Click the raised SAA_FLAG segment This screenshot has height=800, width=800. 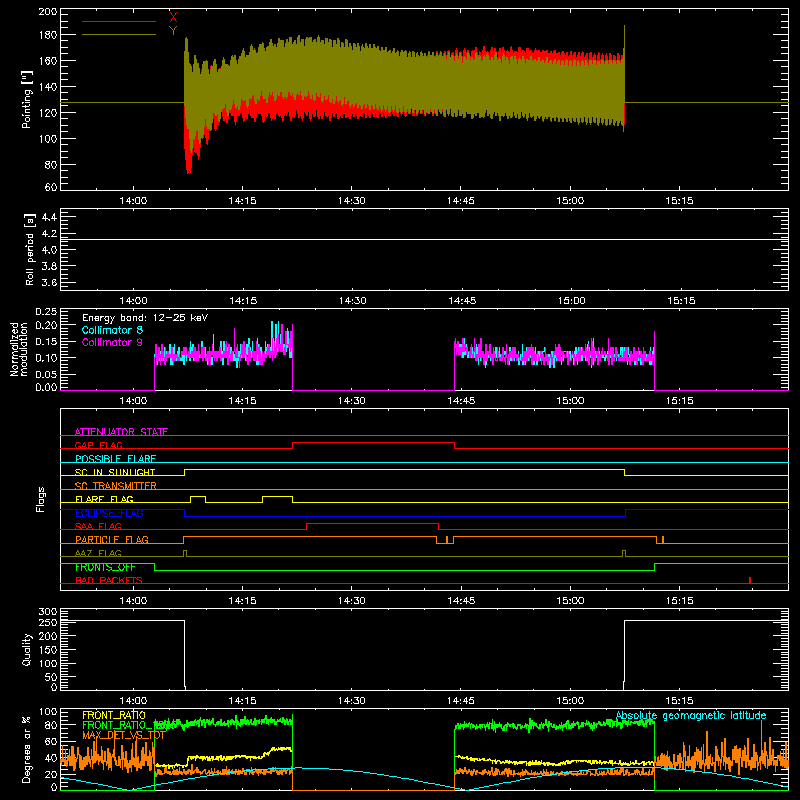[372, 523]
